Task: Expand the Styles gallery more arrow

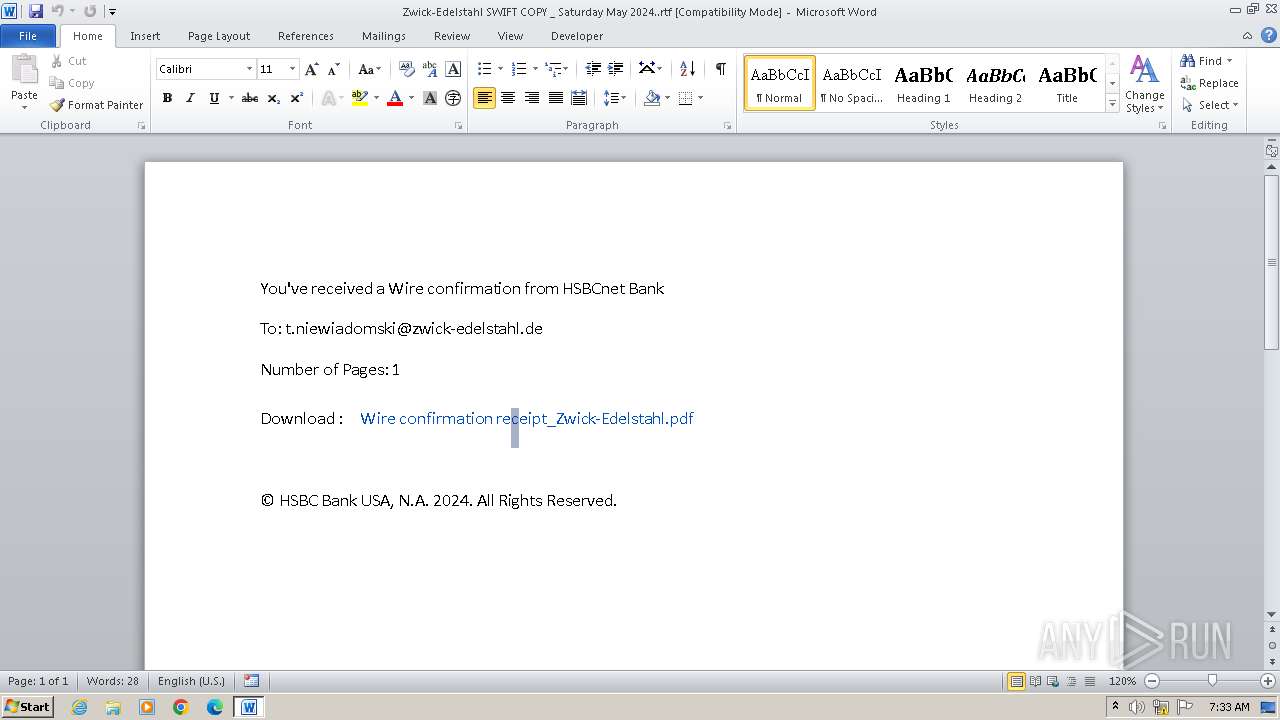Action: (1112, 103)
